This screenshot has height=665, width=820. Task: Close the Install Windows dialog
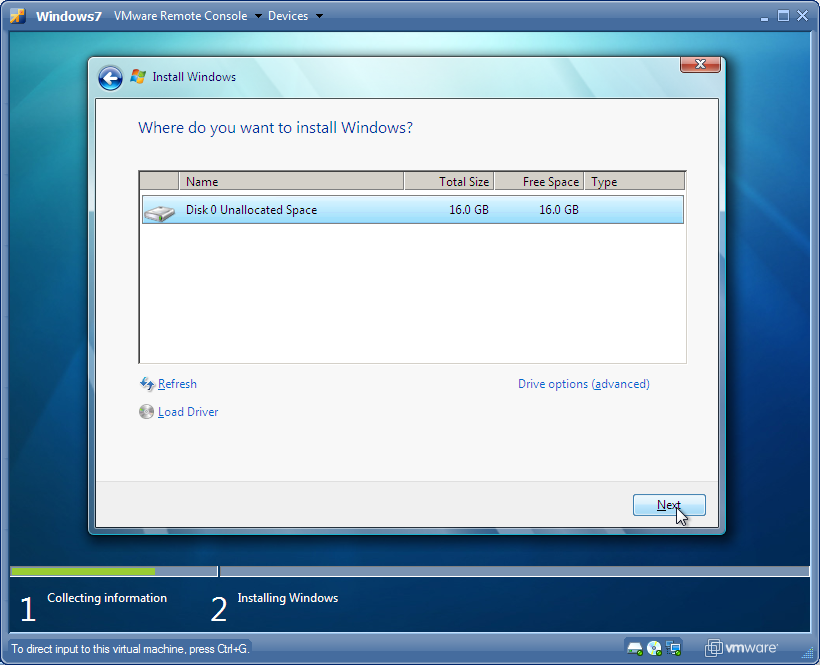click(x=700, y=64)
